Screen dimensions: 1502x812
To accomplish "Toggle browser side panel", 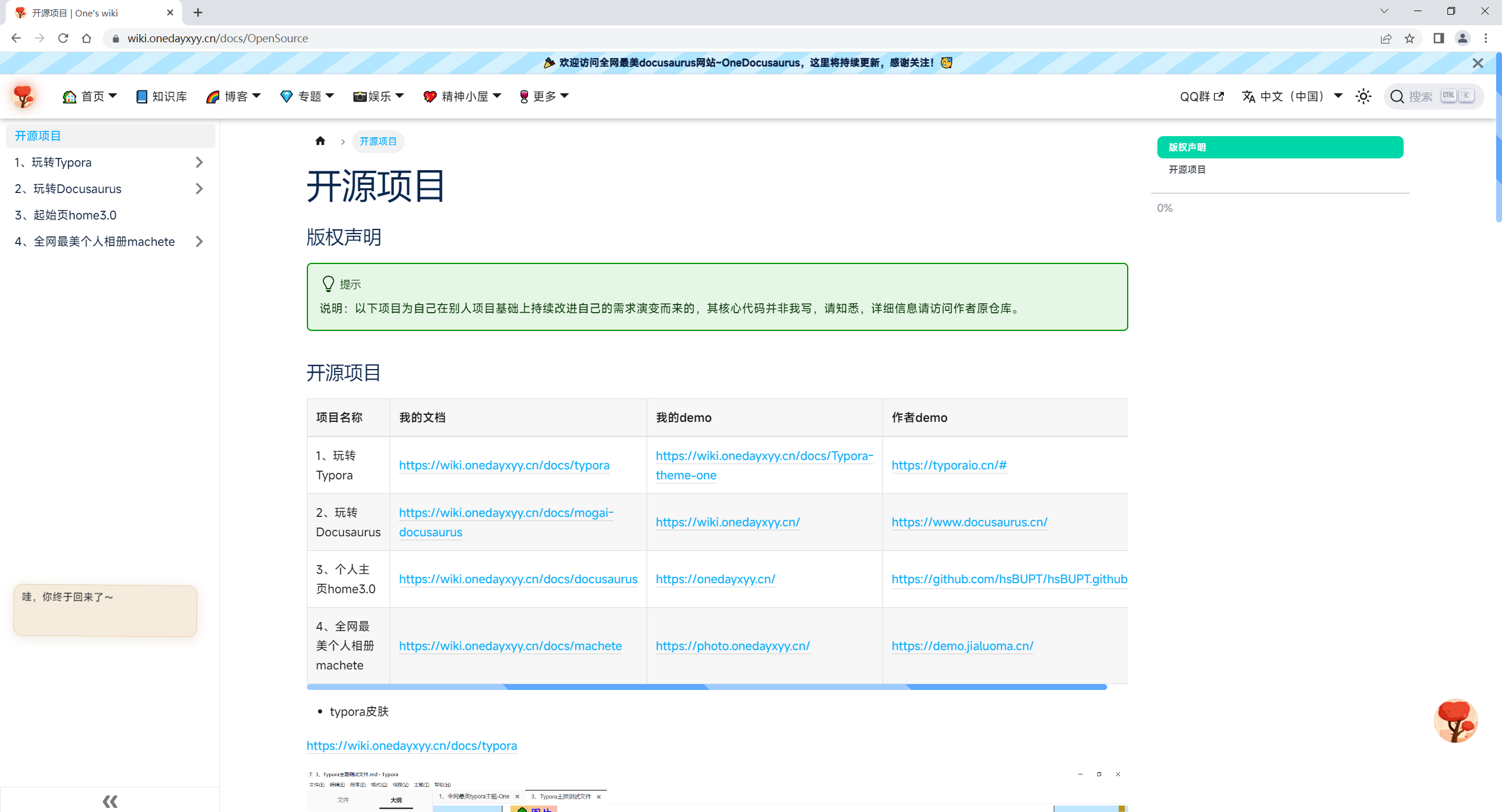I will [1439, 38].
